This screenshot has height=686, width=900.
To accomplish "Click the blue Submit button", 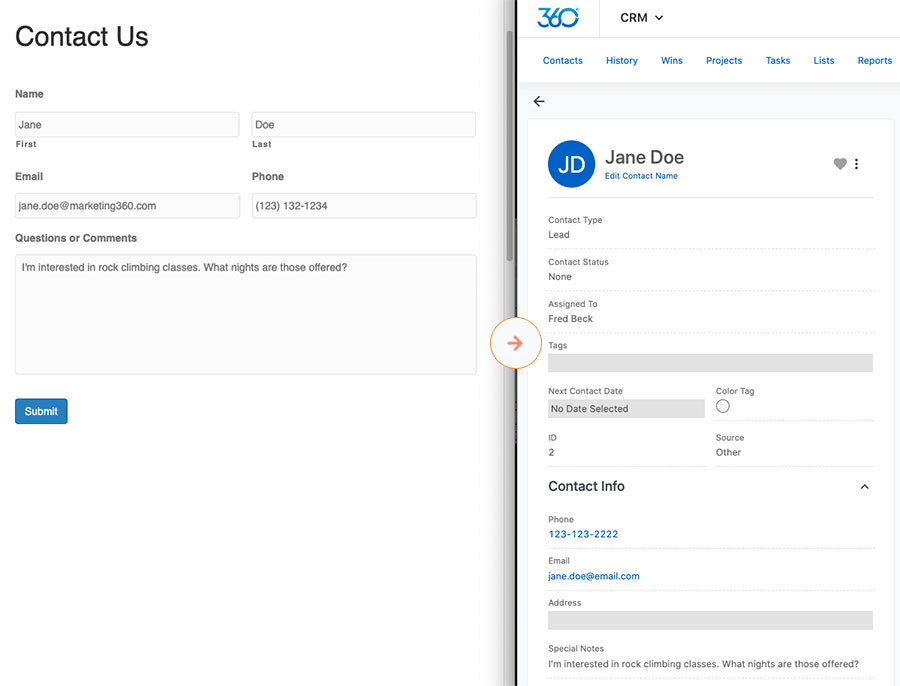I will [x=41, y=411].
